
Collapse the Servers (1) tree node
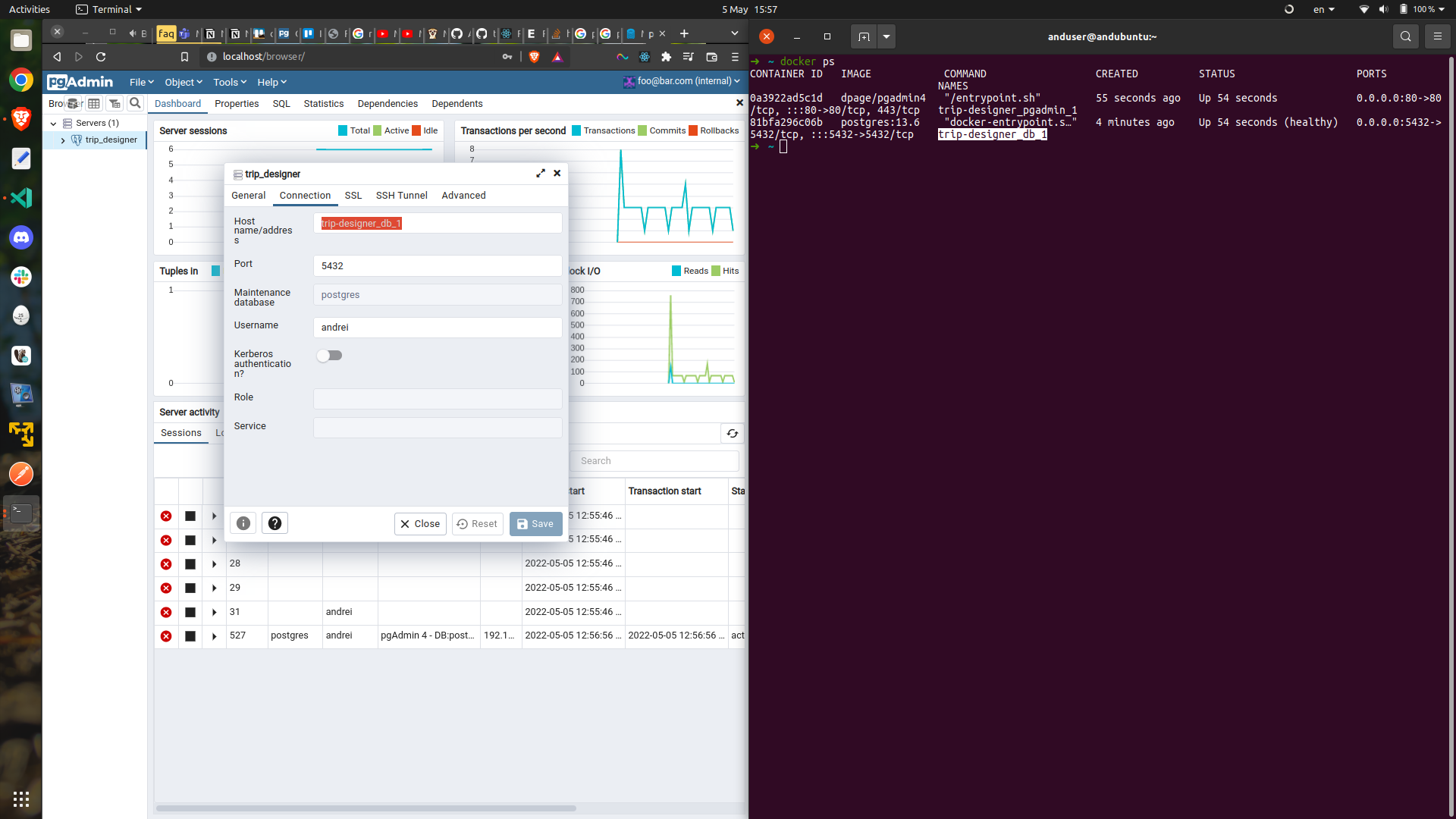53,124
